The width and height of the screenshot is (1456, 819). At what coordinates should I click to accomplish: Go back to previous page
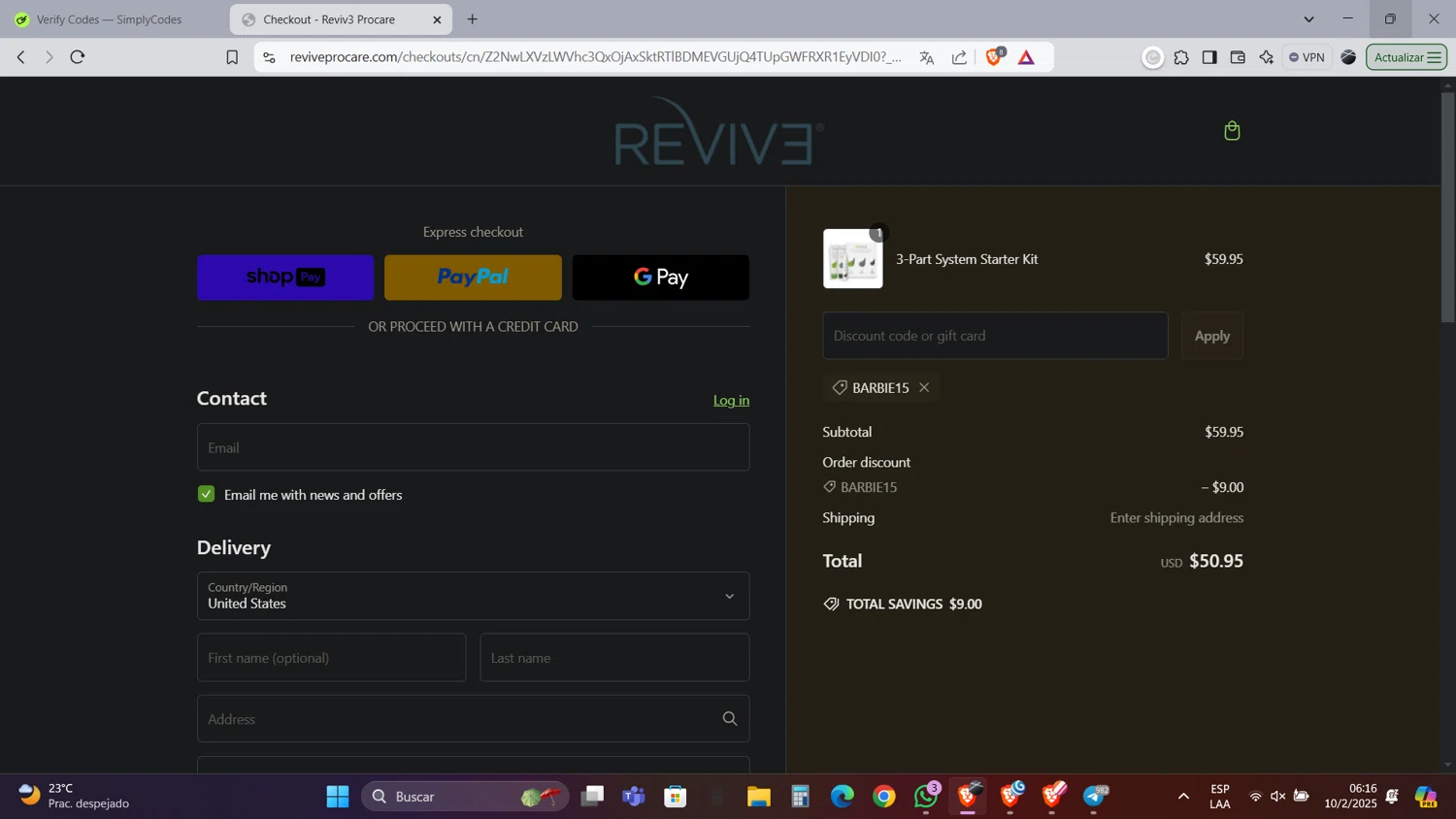[x=20, y=57]
